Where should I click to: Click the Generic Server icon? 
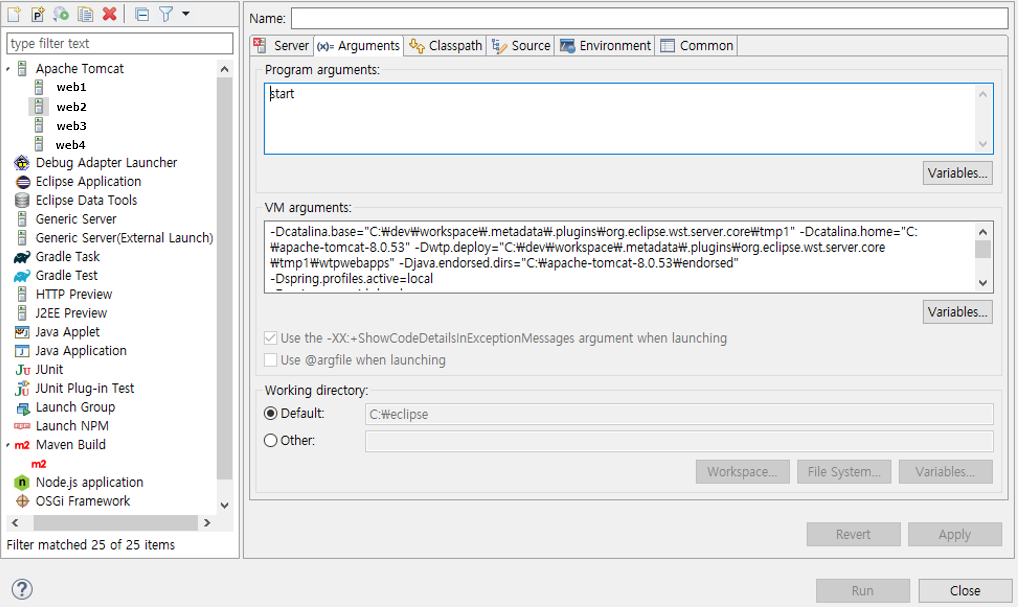pos(22,219)
